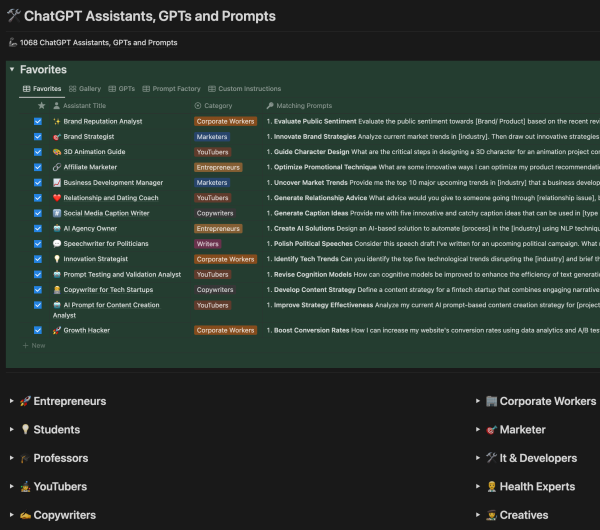The width and height of the screenshot is (600, 530).
Task: Switch to the GPTs view tab
Action: click(122, 89)
